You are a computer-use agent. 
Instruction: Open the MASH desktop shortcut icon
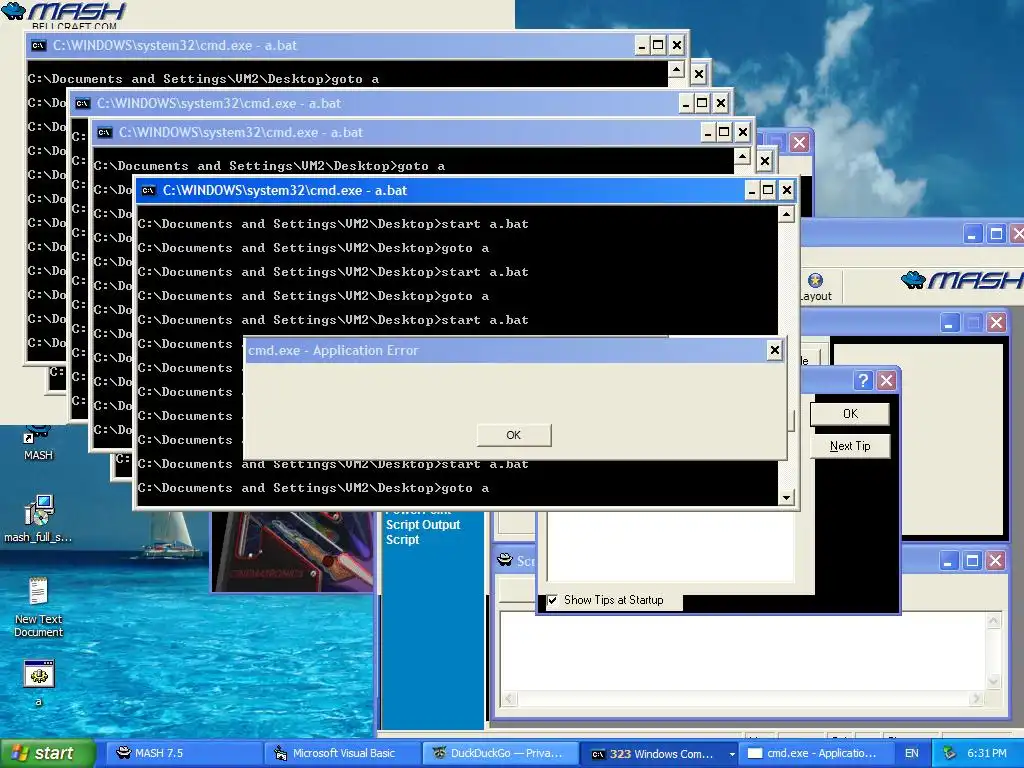38,436
